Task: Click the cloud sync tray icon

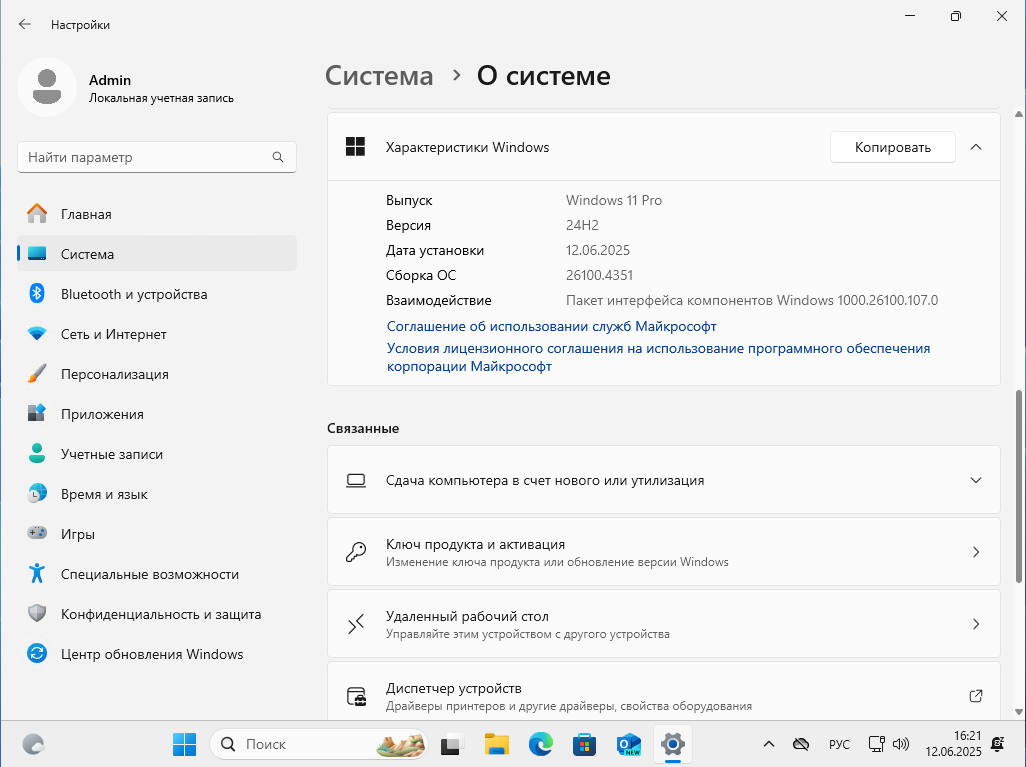Action: tap(801, 744)
